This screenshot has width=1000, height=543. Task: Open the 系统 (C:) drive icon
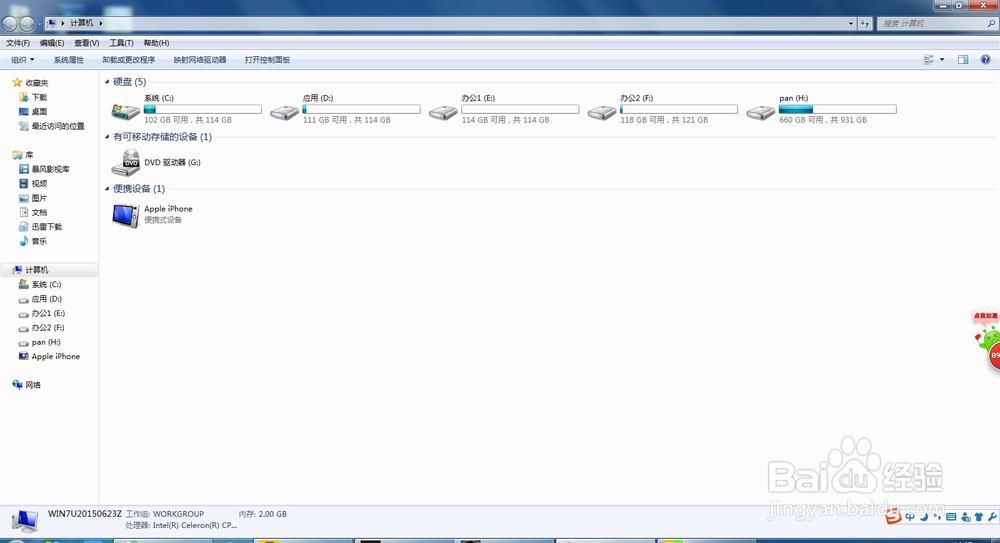click(x=126, y=112)
